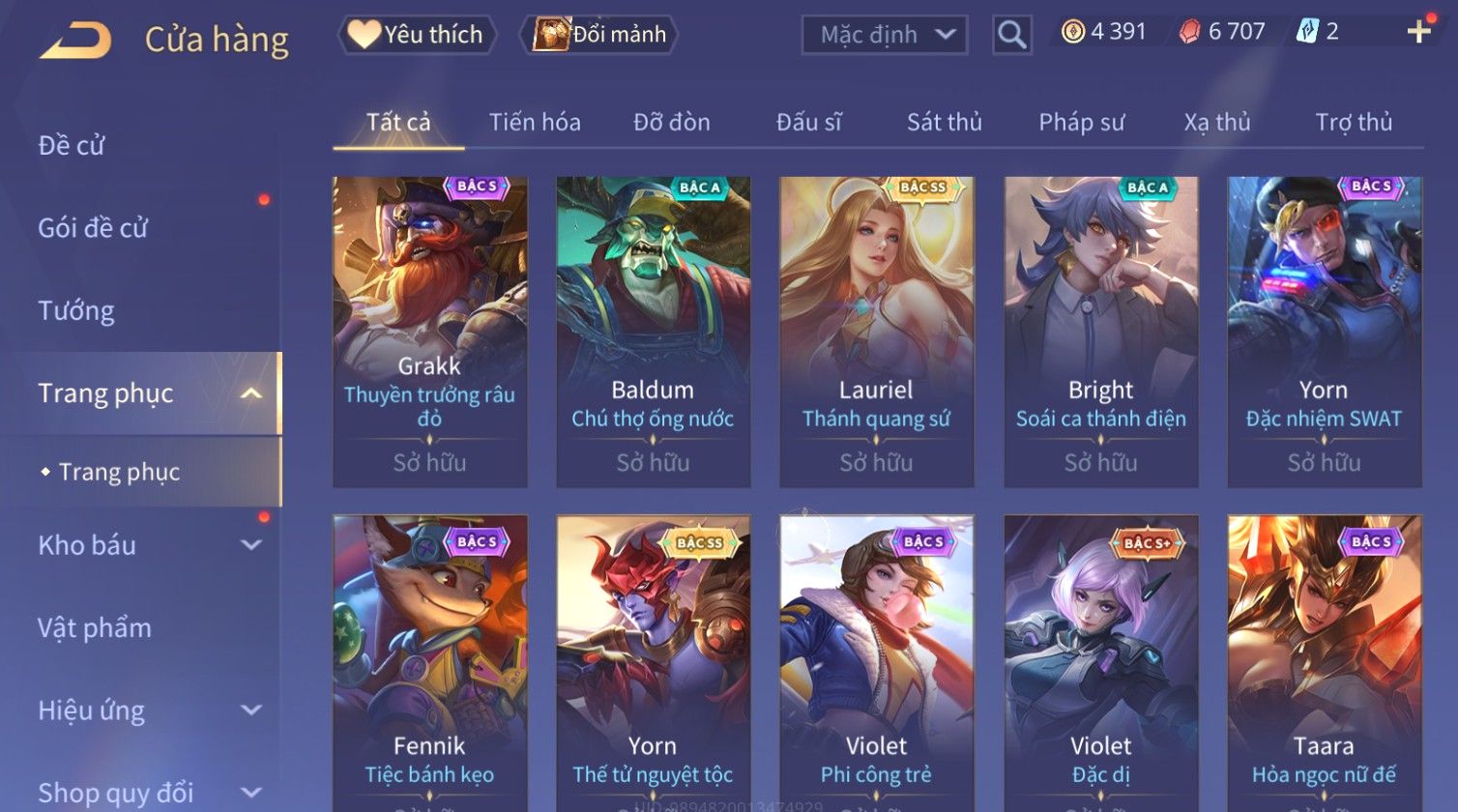Open Yêu thích heart favorites

tap(417, 35)
